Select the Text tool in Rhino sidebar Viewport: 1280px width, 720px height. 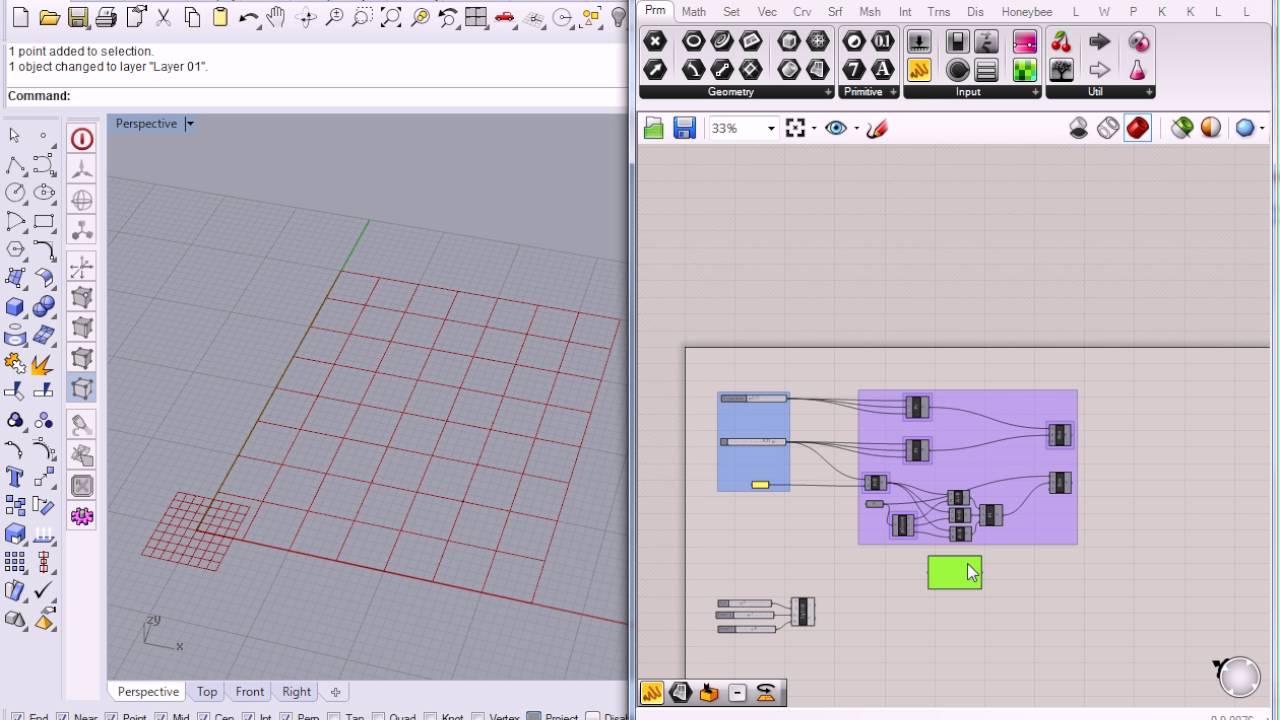[15, 476]
